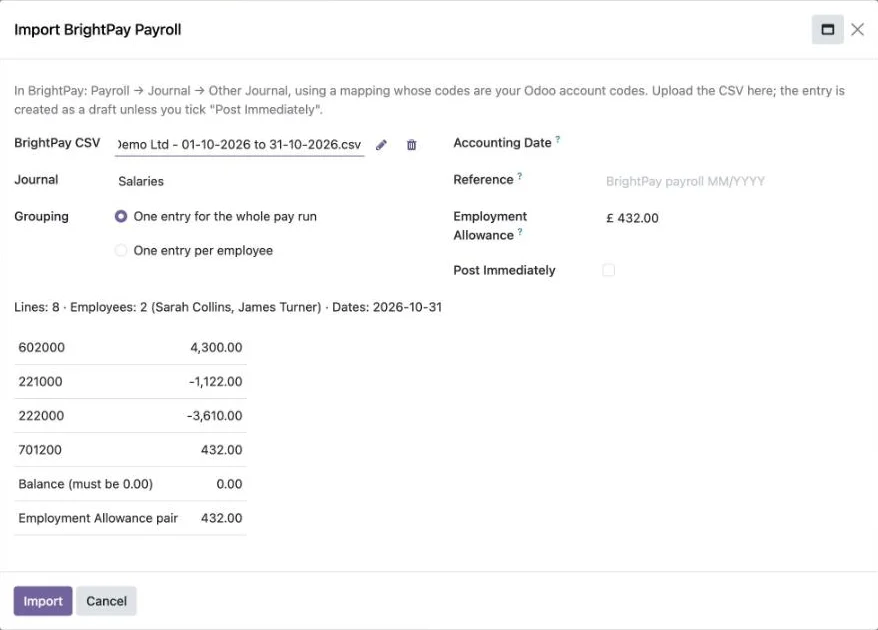Screen dimensions: 878x630
Task: Click the Post Immediately label
Action: [505, 270]
